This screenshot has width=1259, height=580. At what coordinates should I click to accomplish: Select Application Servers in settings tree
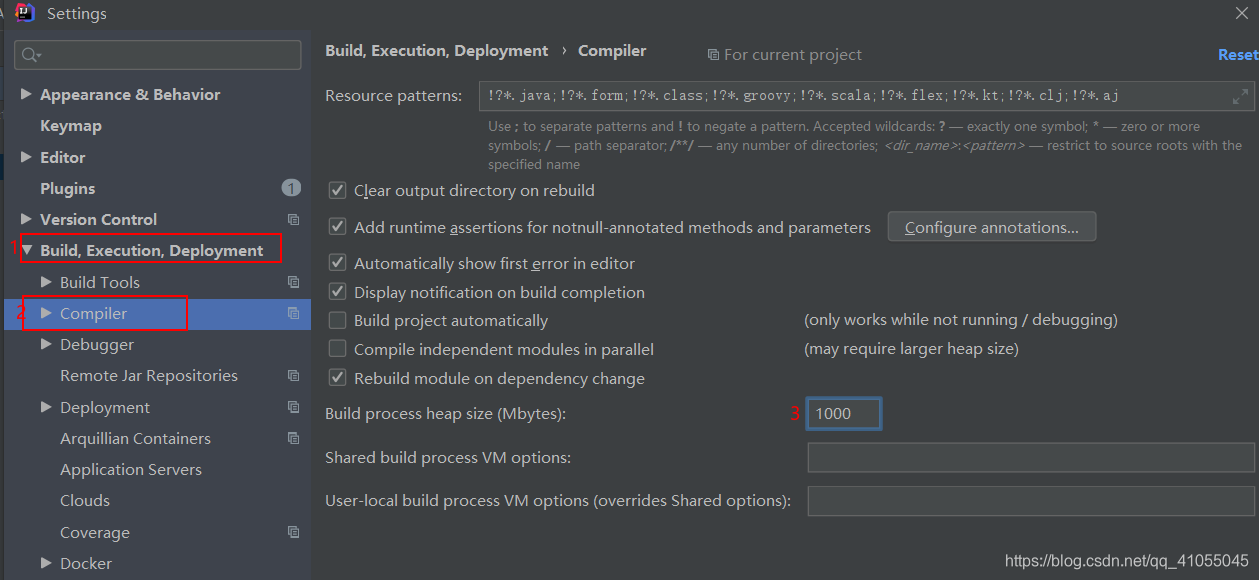coord(131,470)
